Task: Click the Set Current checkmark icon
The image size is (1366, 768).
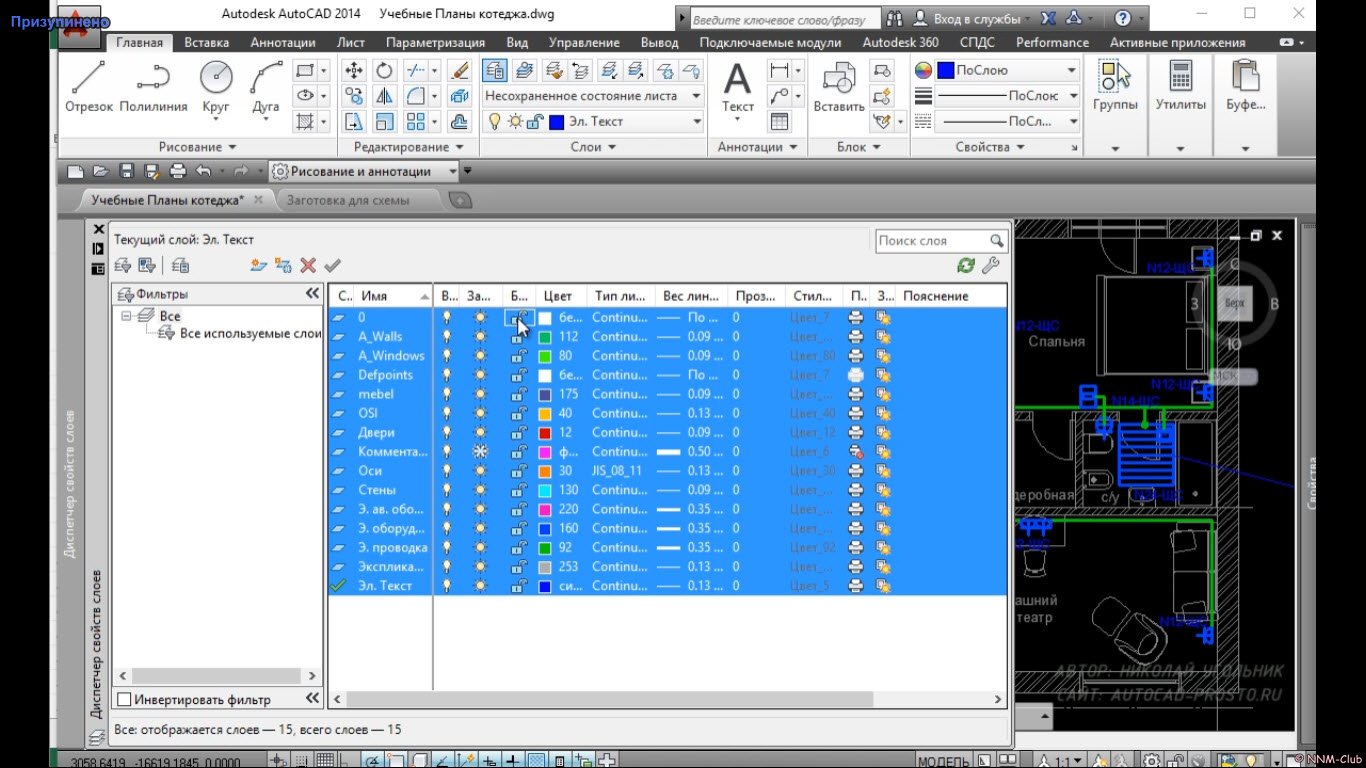Action: [x=332, y=265]
